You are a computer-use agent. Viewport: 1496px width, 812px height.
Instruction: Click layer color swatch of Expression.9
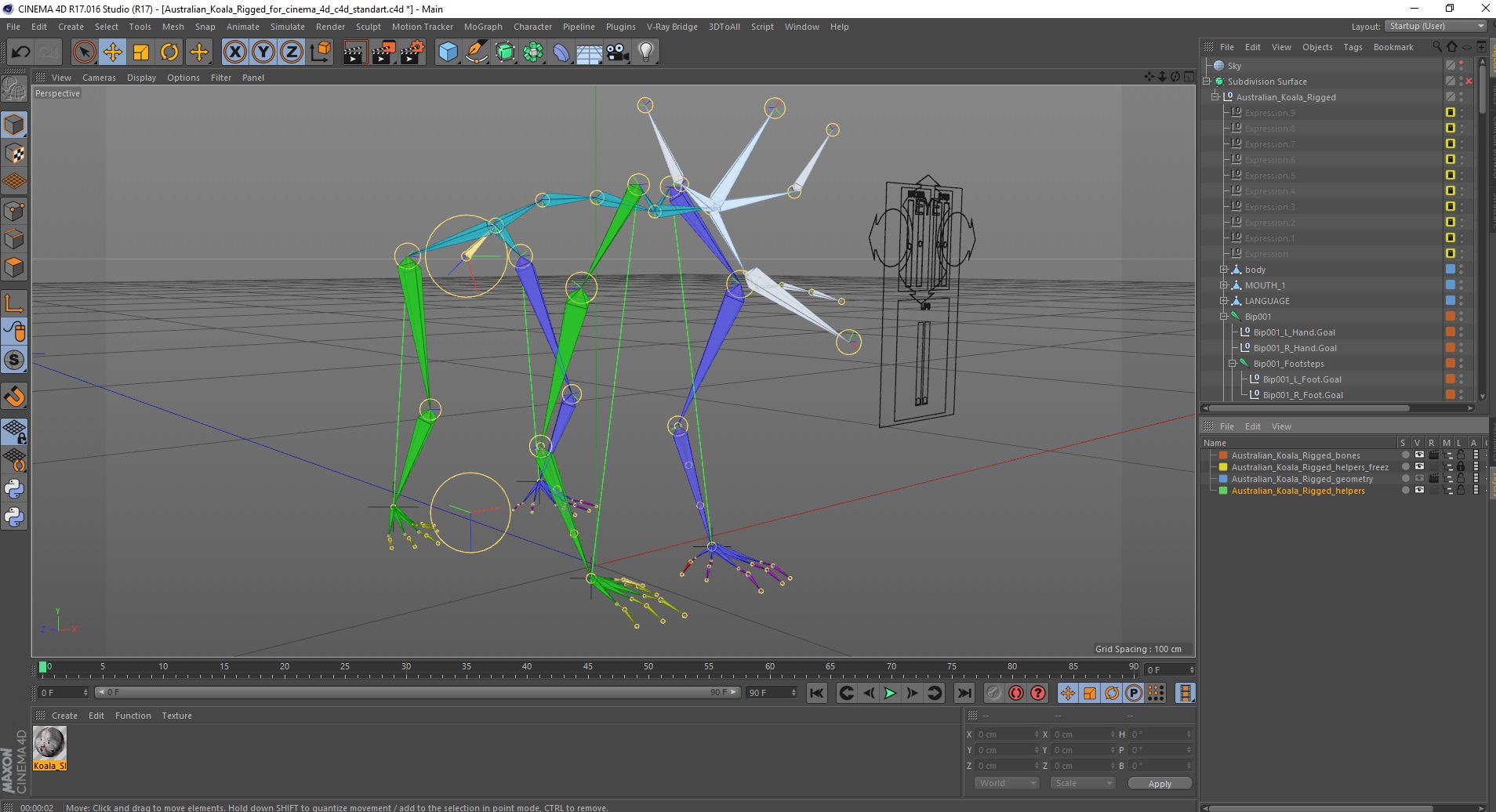coord(1450,113)
